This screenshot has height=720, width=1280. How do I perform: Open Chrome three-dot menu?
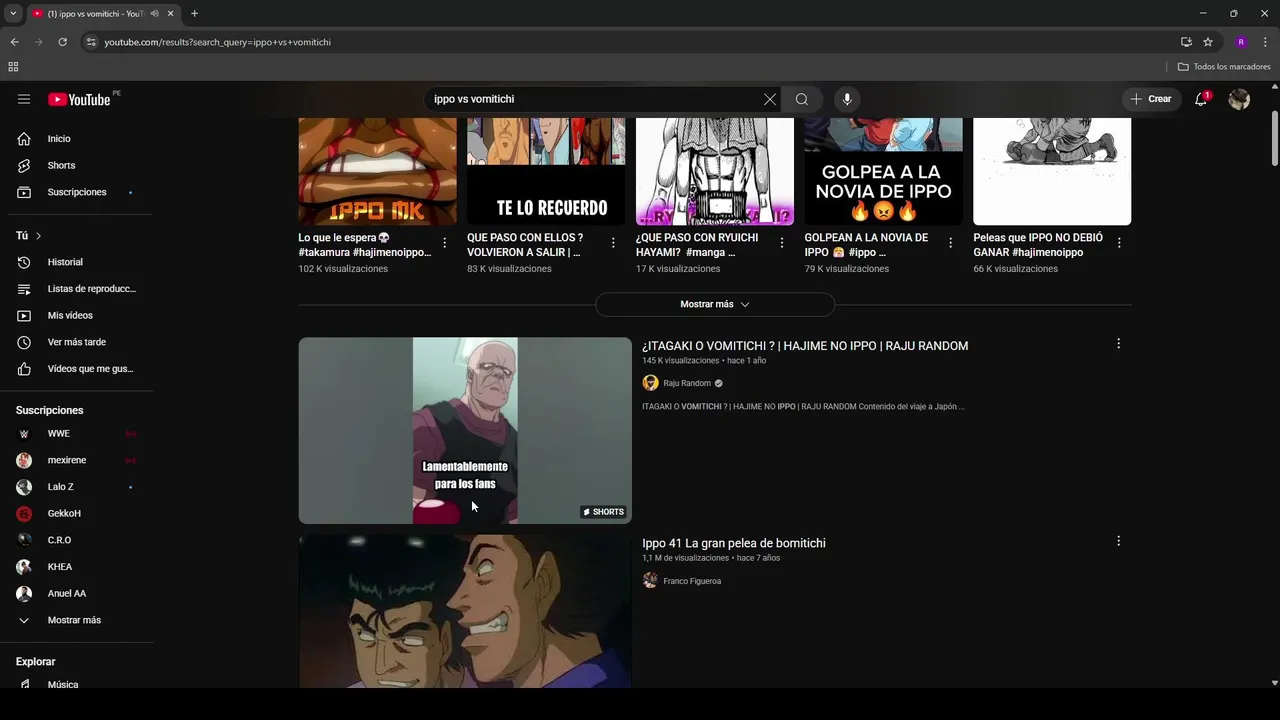coord(1265,42)
